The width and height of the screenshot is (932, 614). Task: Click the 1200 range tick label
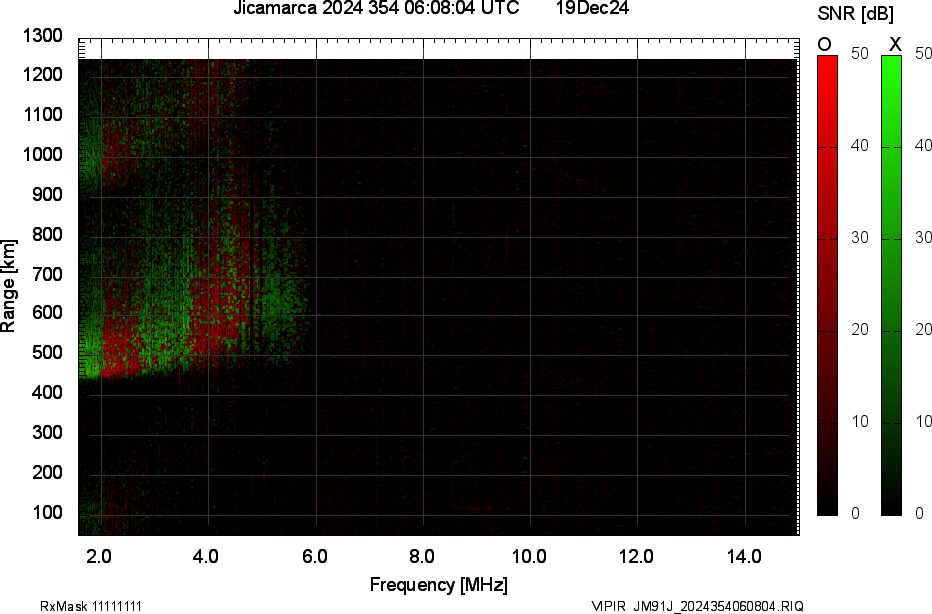[x=43, y=74]
